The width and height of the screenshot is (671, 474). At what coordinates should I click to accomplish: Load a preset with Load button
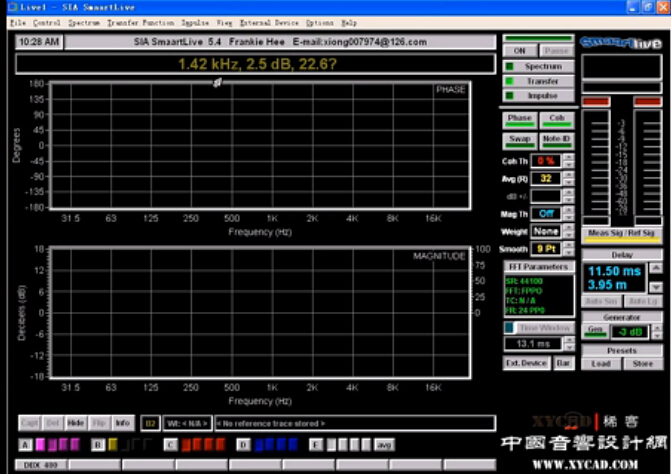(x=601, y=364)
